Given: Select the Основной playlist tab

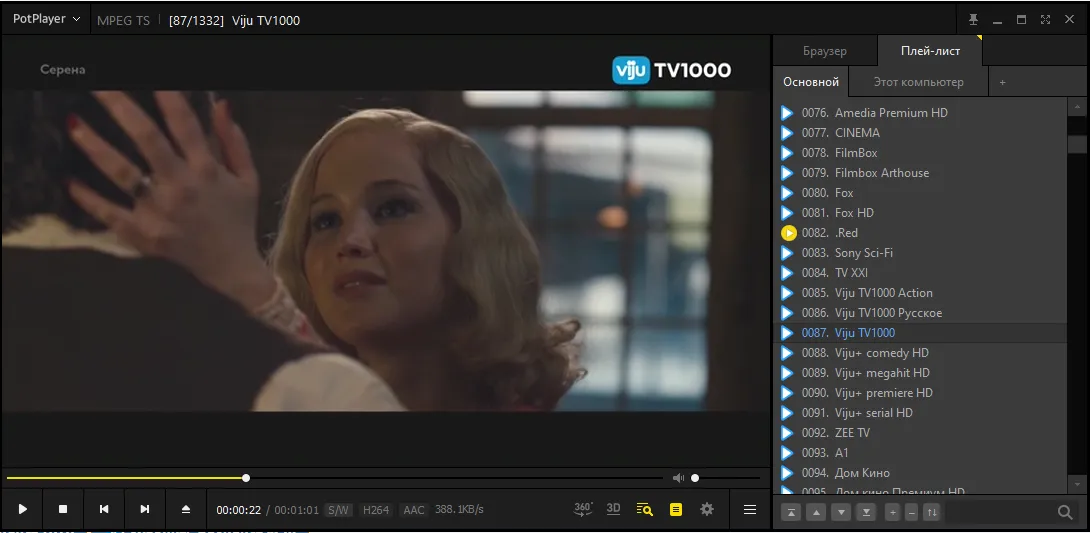Looking at the screenshot, I should [811, 82].
